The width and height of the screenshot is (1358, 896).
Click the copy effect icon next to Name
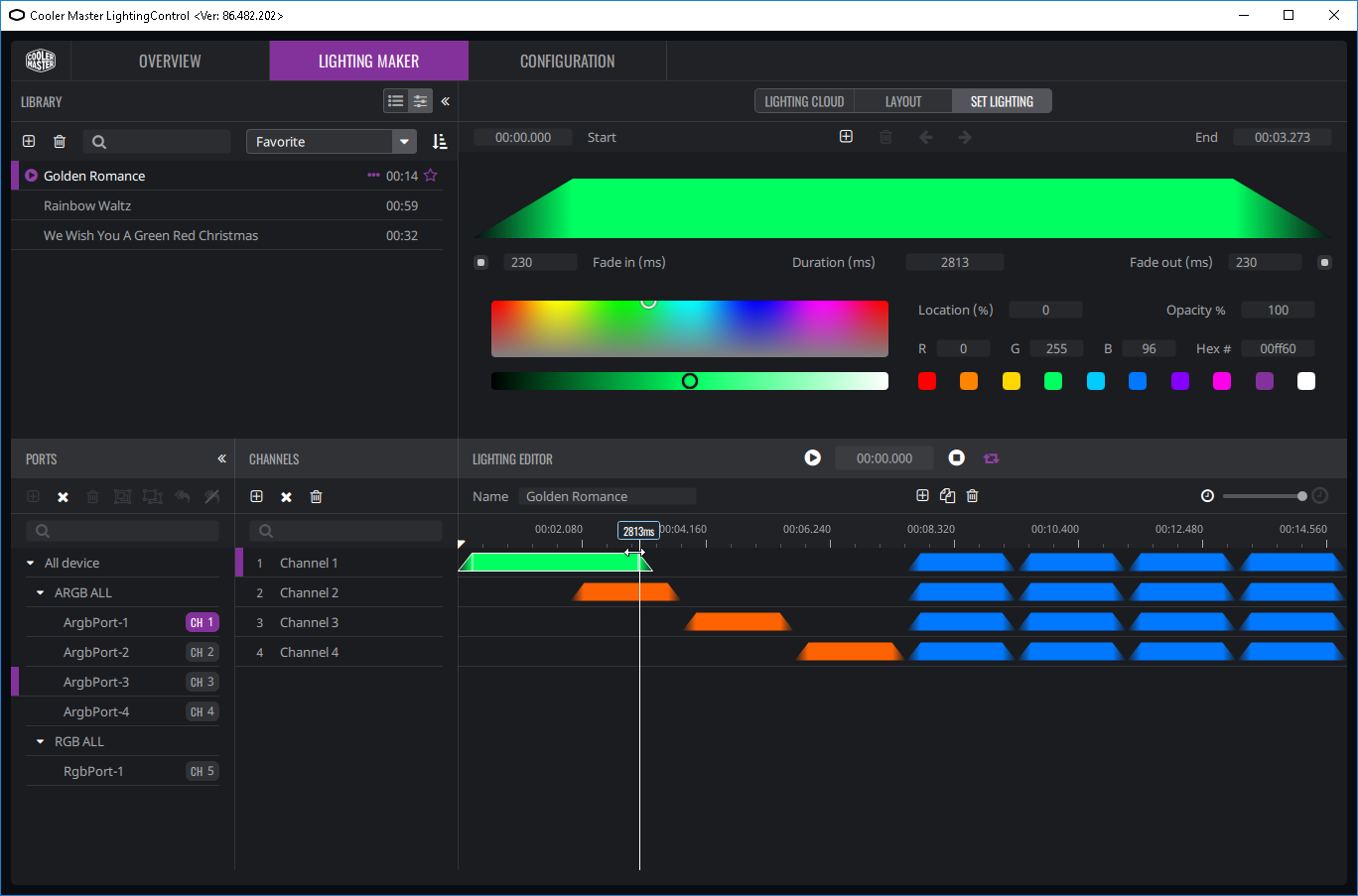tap(947, 496)
